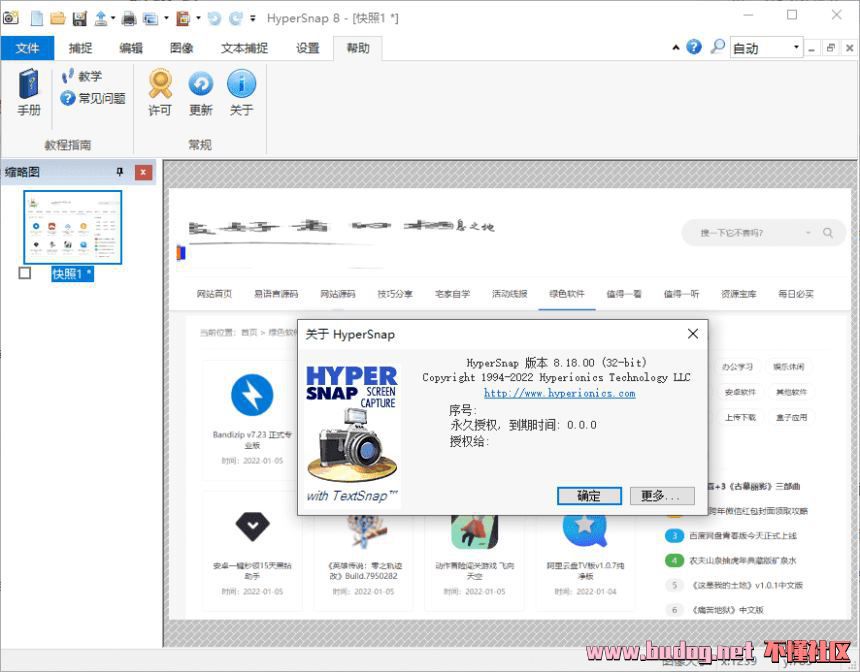The height and width of the screenshot is (672, 860).
Task: Switch to the 设置 ribbon tab
Action: [x=308, y=48]
